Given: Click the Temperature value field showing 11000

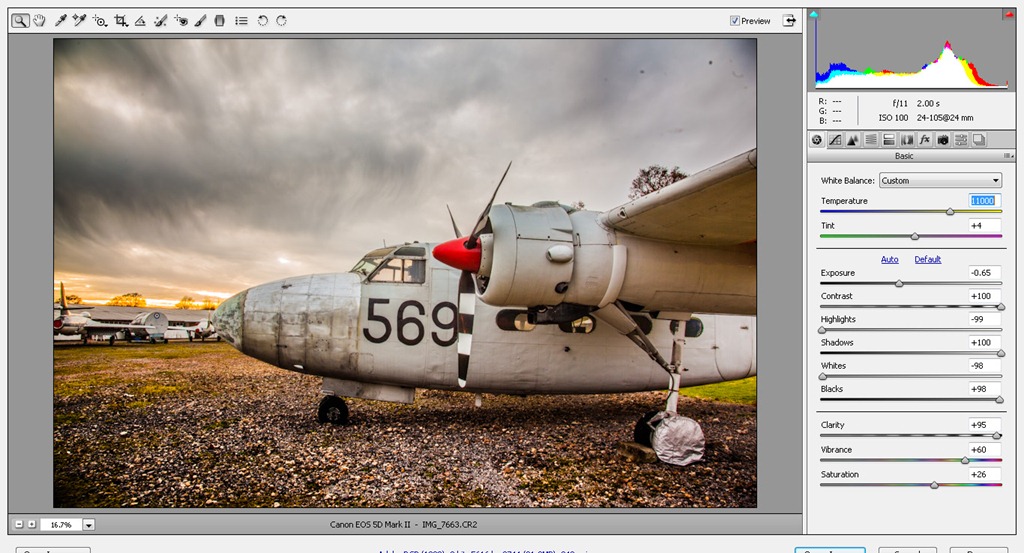Looking at the screenshot, I should [984, 200].
